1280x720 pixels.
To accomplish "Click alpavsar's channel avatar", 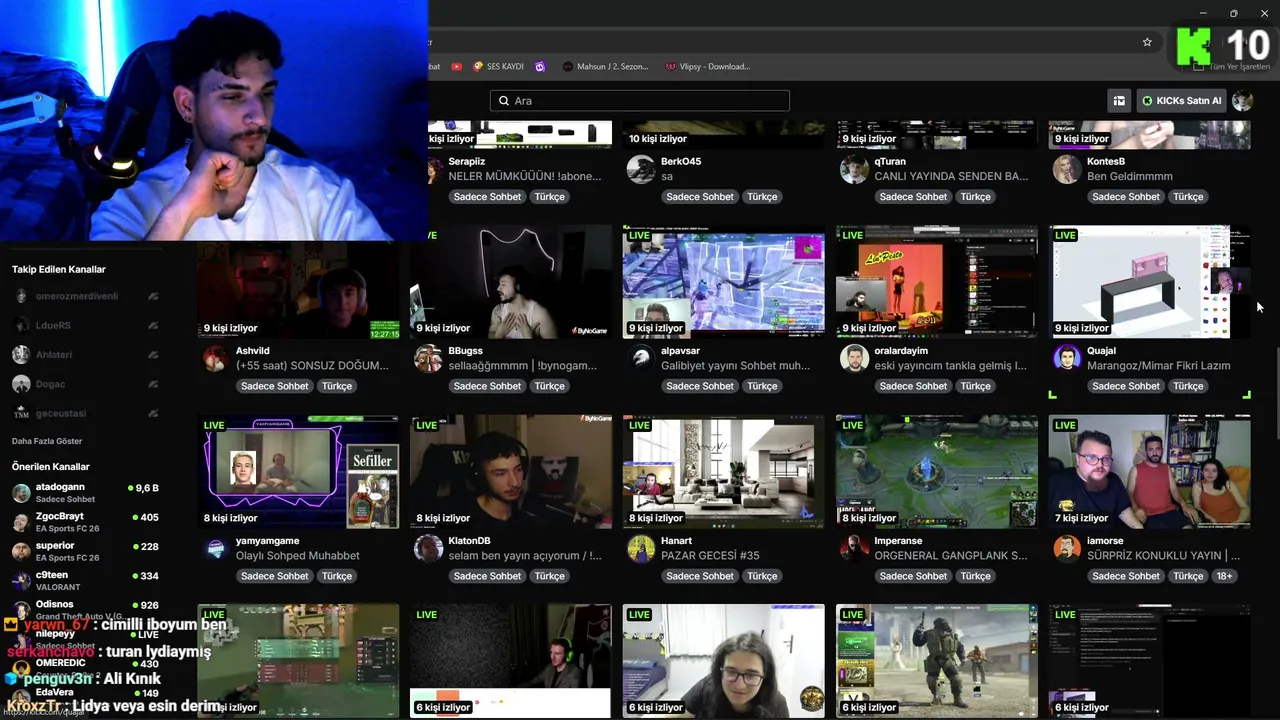I will [641, 359].
